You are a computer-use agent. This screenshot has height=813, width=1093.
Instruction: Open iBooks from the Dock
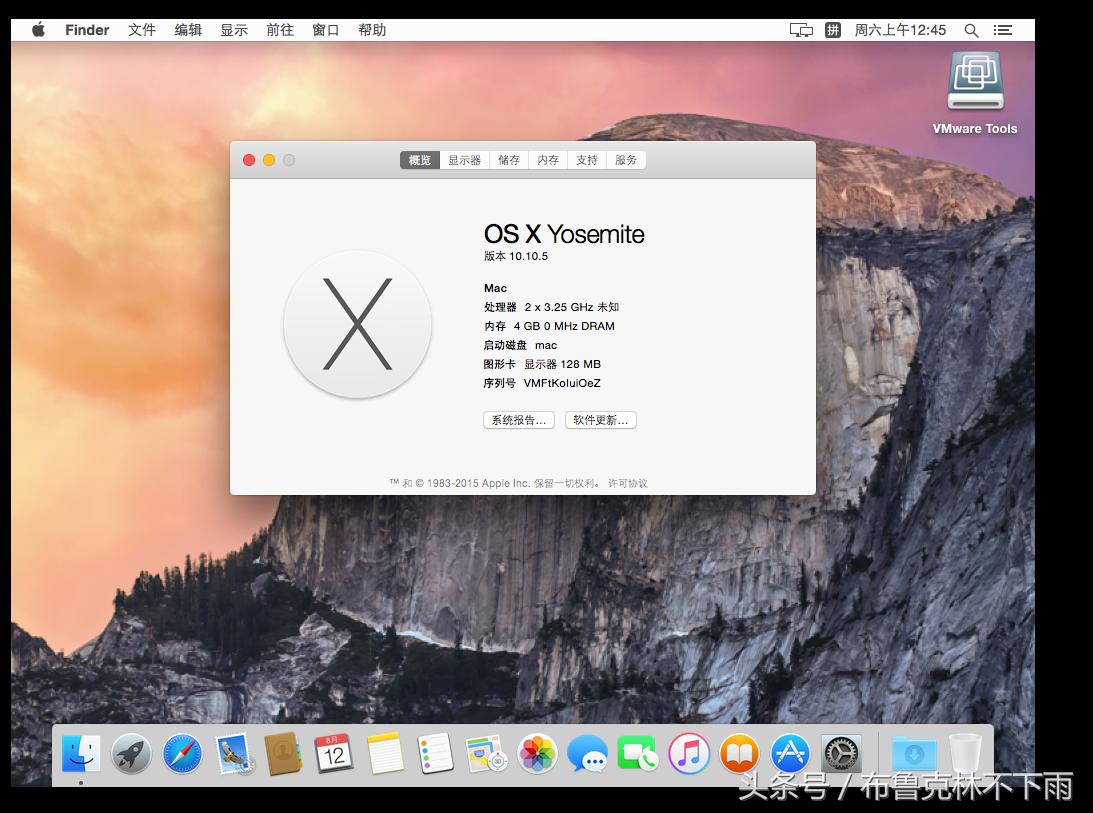[739, 754]
